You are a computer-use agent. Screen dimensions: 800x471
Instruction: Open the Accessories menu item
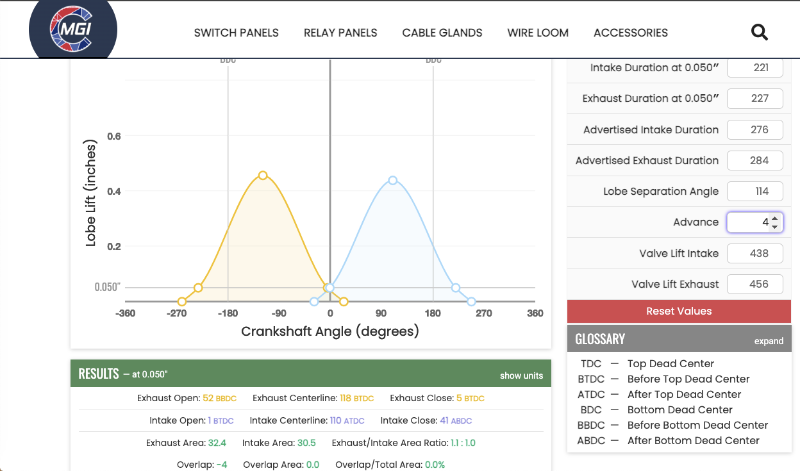[x=631, y=33]
